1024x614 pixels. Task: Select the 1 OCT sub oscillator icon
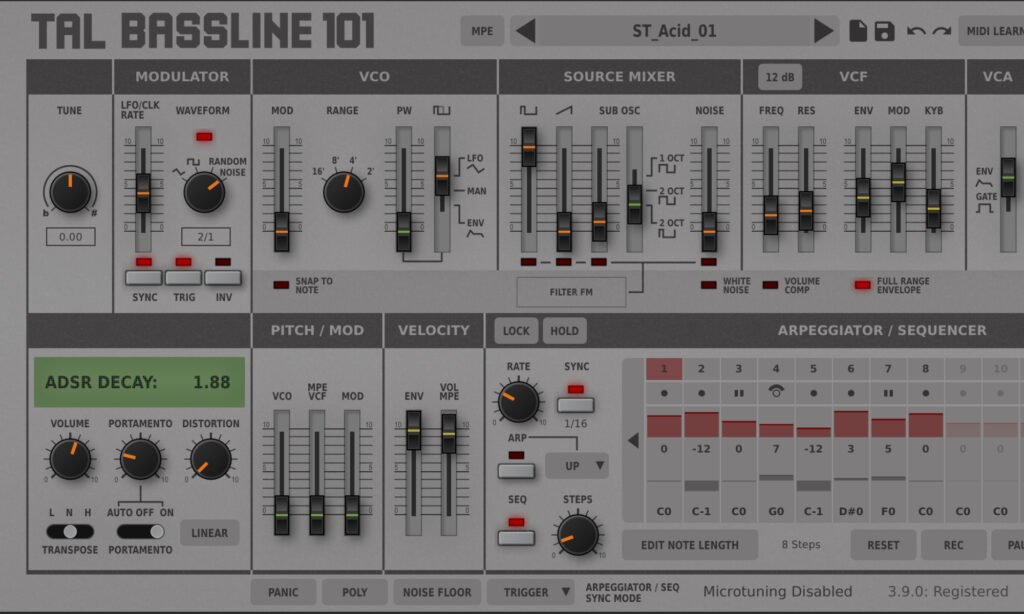click(667, 169)
